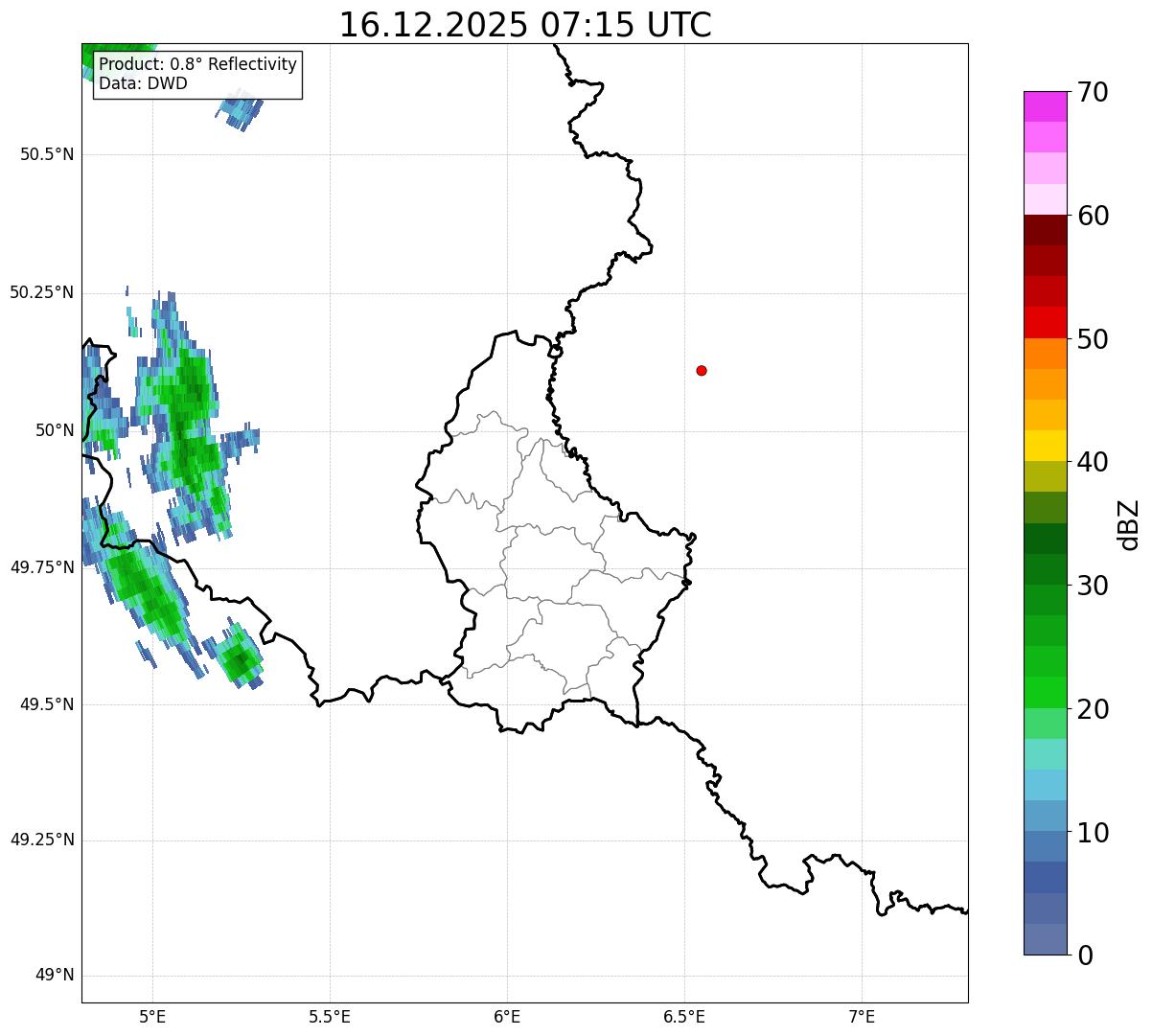Select the "Product: 0.8° Reflectivity" label
This screenshot has width=1152, height=1036.
(x=197, y=65)
